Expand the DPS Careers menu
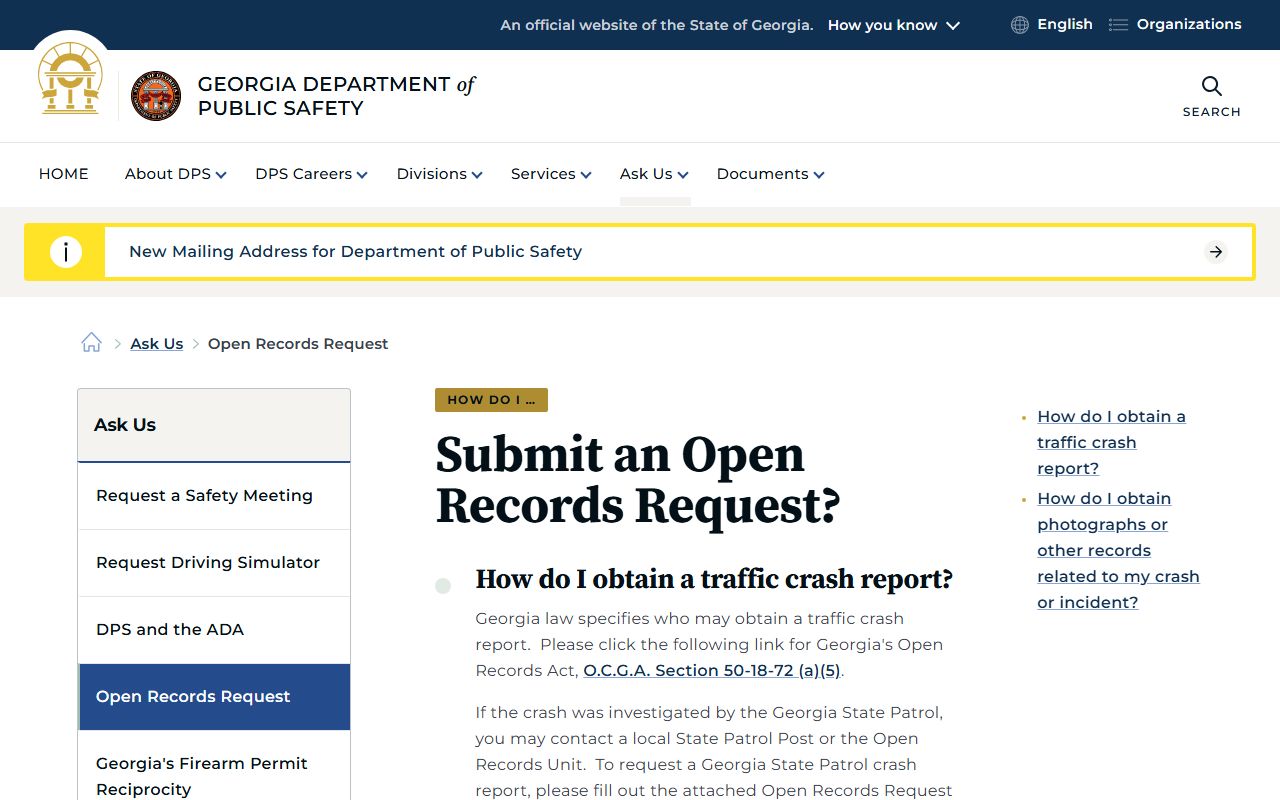The height and width of the screenshot is (800, 1280). (311, 174)
